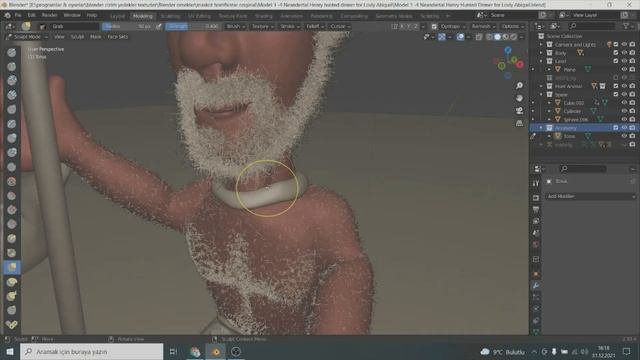
Task: Adjust the brush Strength slider
Action: (193, 26)
